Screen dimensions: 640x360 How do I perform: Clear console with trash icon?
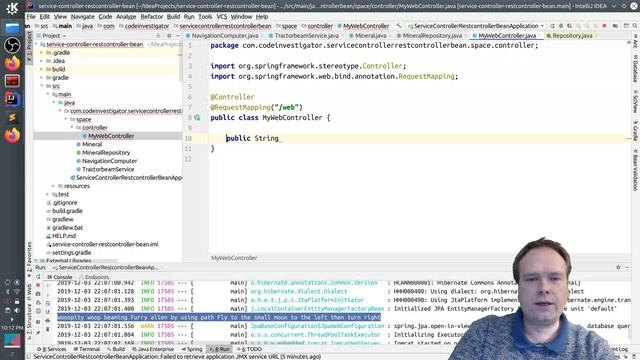48,329
